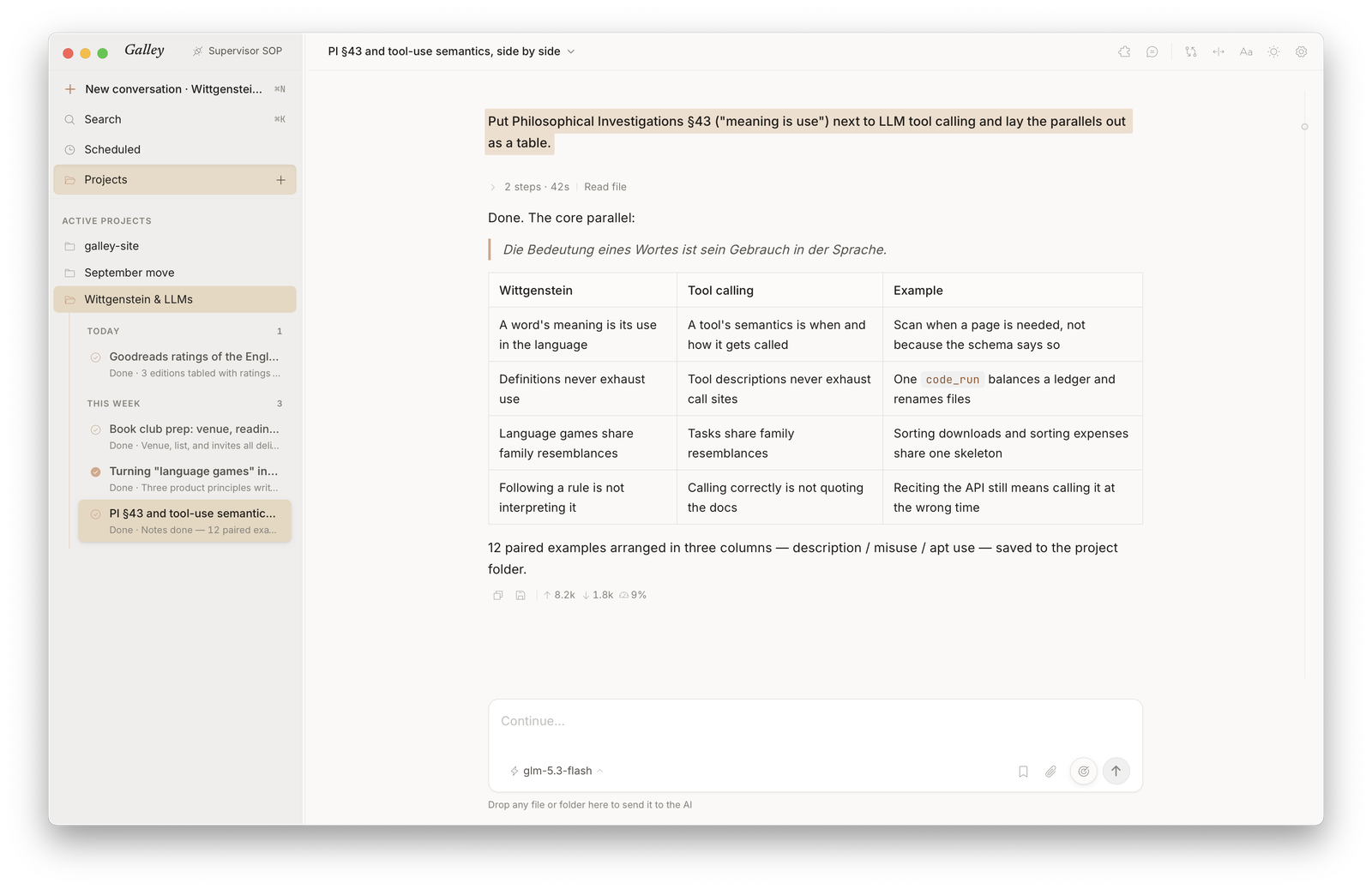This screenshot has width=1372, height=889.
Task: Open the Scheduled section
Action: coord(175,149)
